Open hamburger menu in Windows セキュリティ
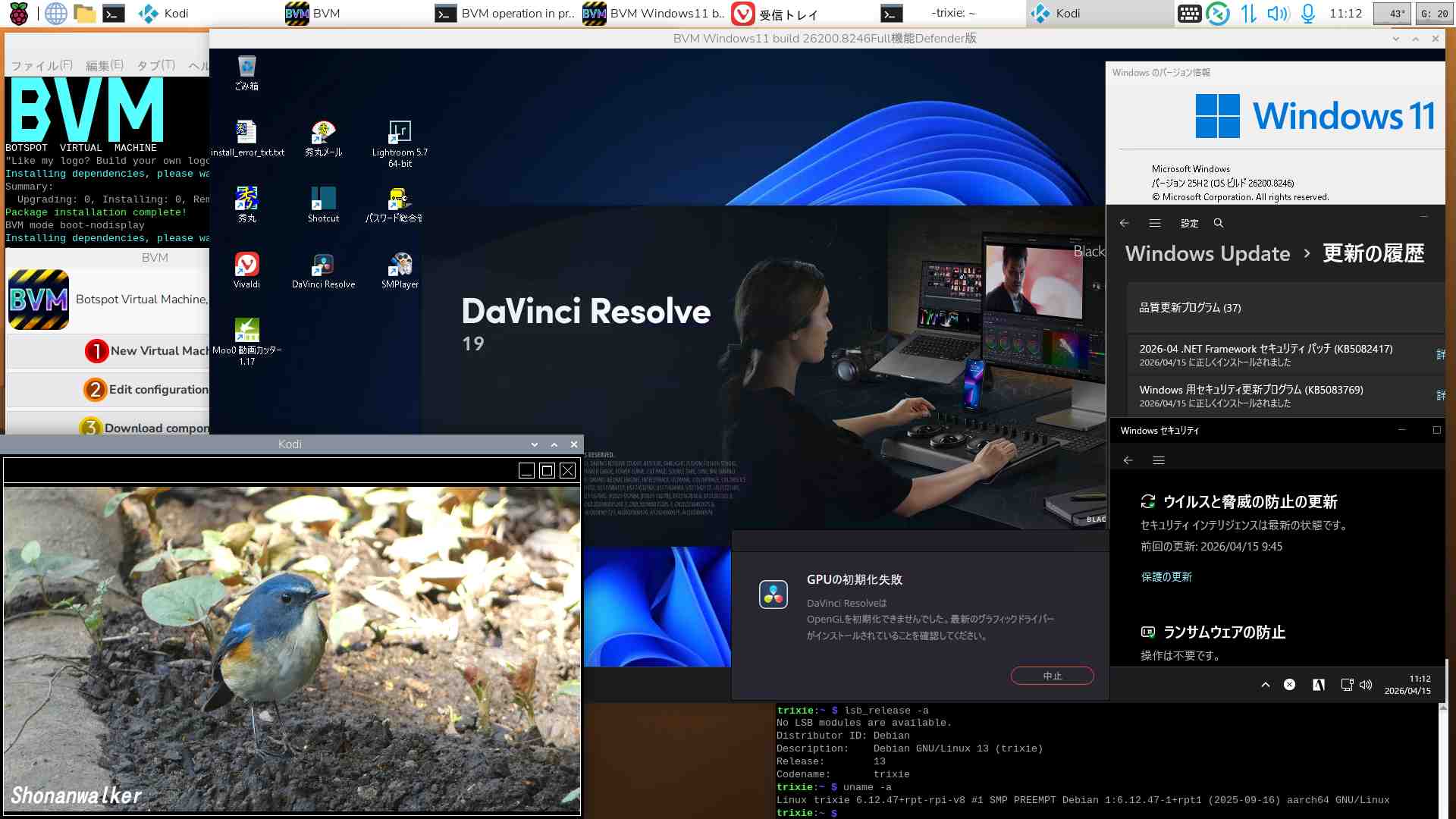 1159,460
